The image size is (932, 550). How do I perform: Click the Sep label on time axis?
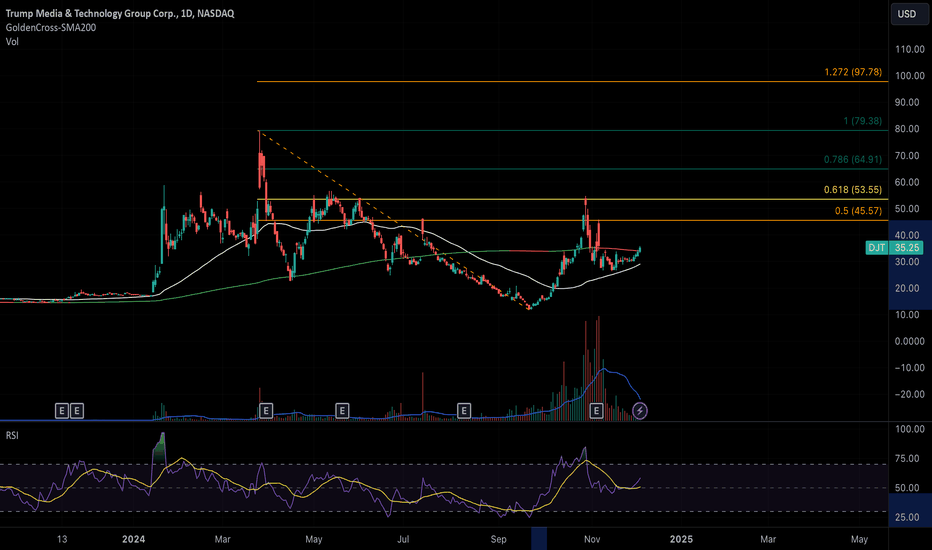(x=499, y=539)
